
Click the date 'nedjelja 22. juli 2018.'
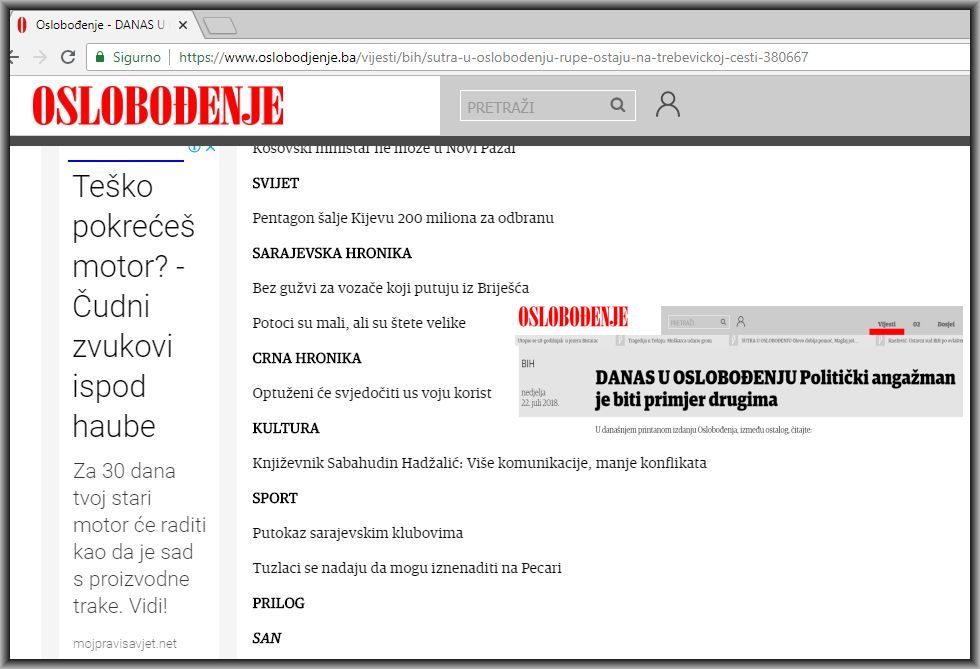539,398
